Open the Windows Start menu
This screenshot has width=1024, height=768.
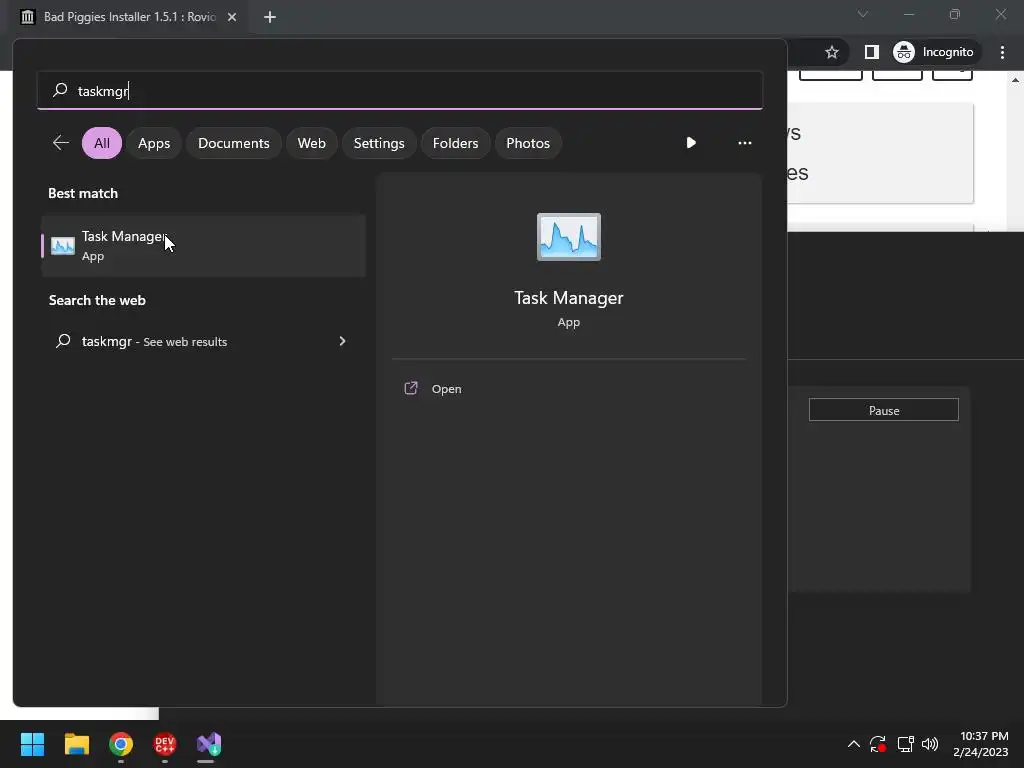click(x=32, y=744)
